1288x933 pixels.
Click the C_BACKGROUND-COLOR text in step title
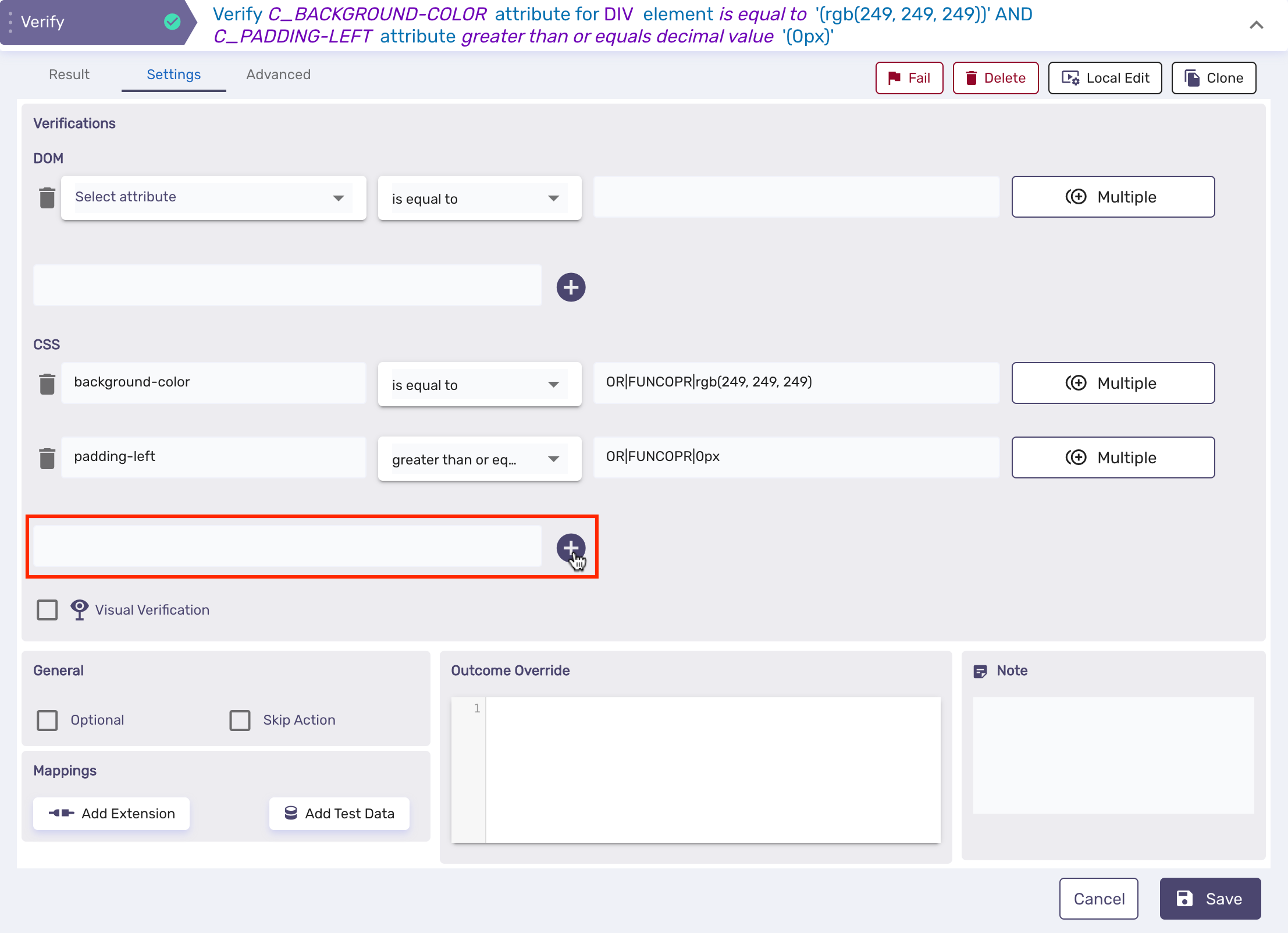coord(377,14)
